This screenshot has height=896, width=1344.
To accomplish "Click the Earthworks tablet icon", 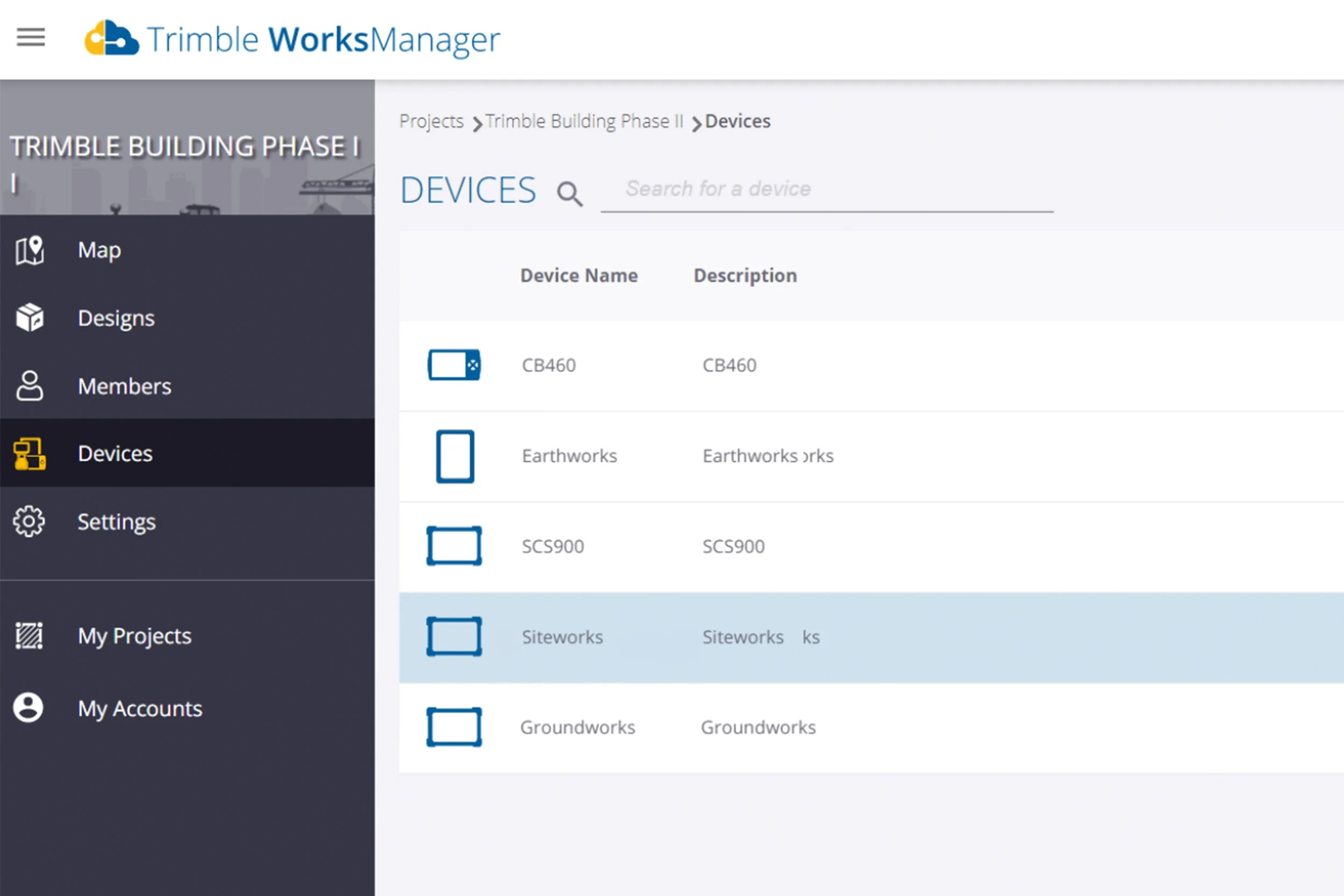I will [455, 456].
